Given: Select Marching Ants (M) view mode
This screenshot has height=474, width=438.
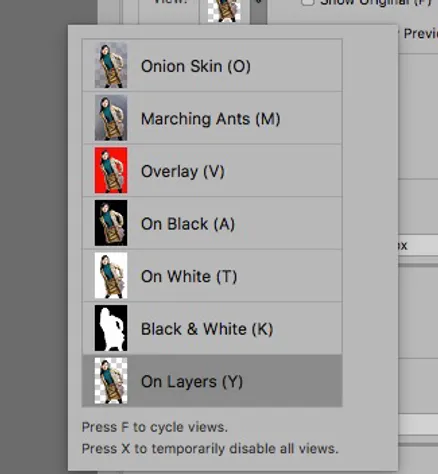Looking at the screenshot, I should coord(212,118).
